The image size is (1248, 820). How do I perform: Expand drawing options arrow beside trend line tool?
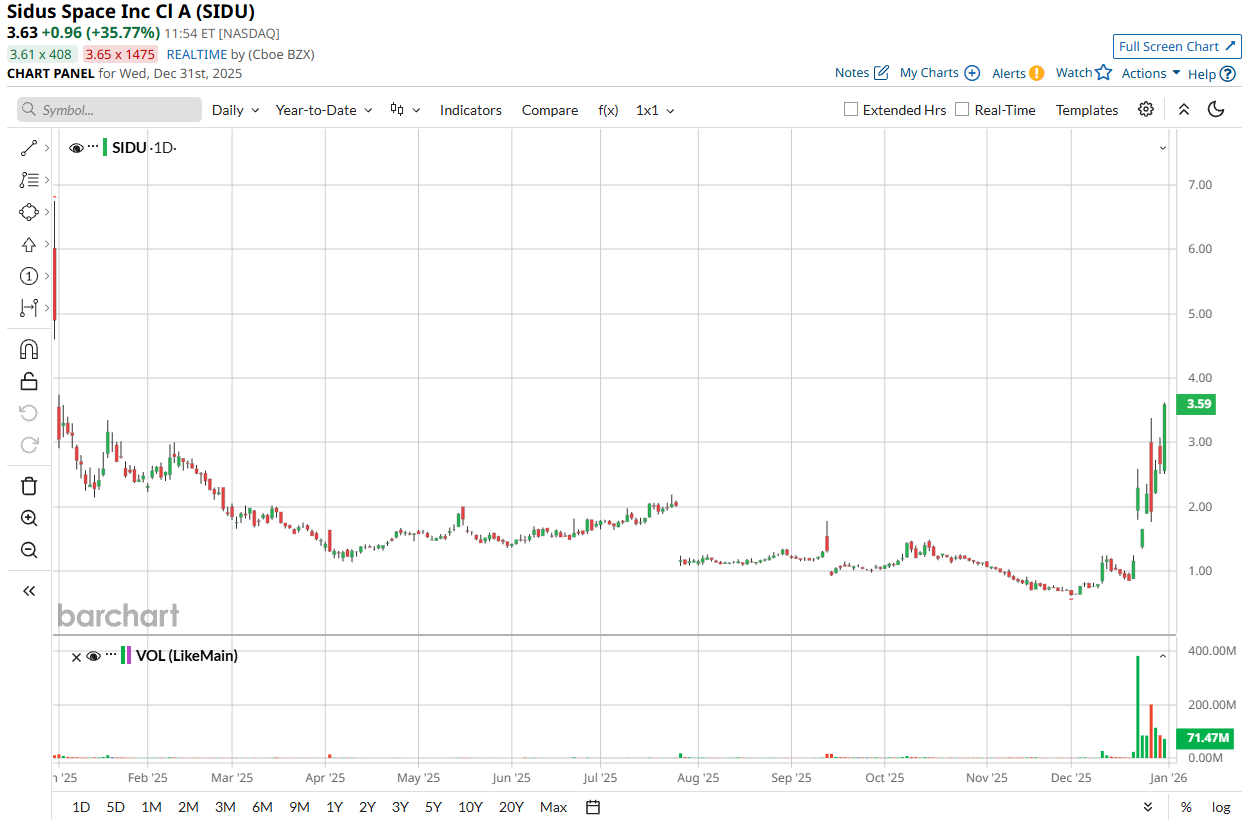(x=47, y=148)
